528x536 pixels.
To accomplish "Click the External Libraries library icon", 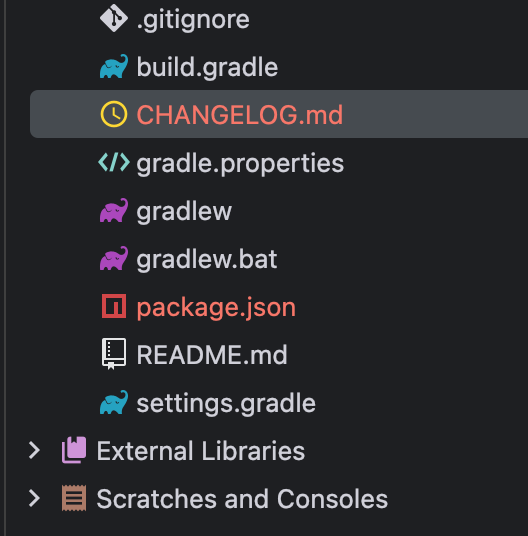I will click(x=74, y=450).
